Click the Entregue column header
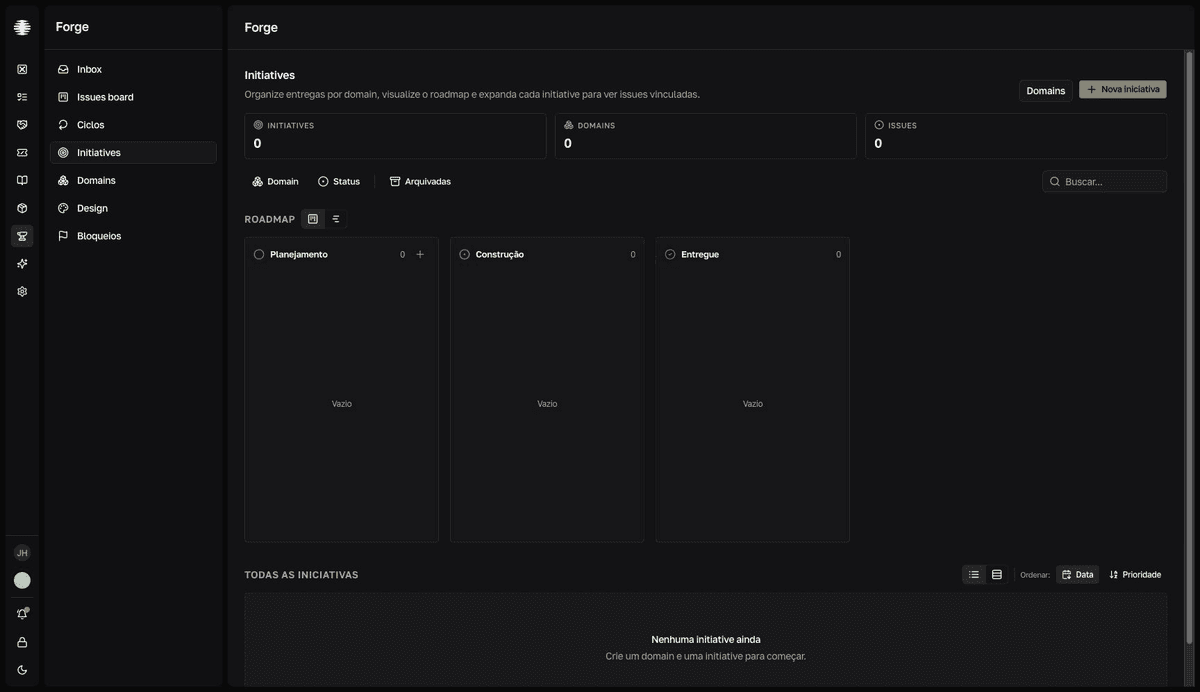1200x692 pixels. tap(753, 254)
